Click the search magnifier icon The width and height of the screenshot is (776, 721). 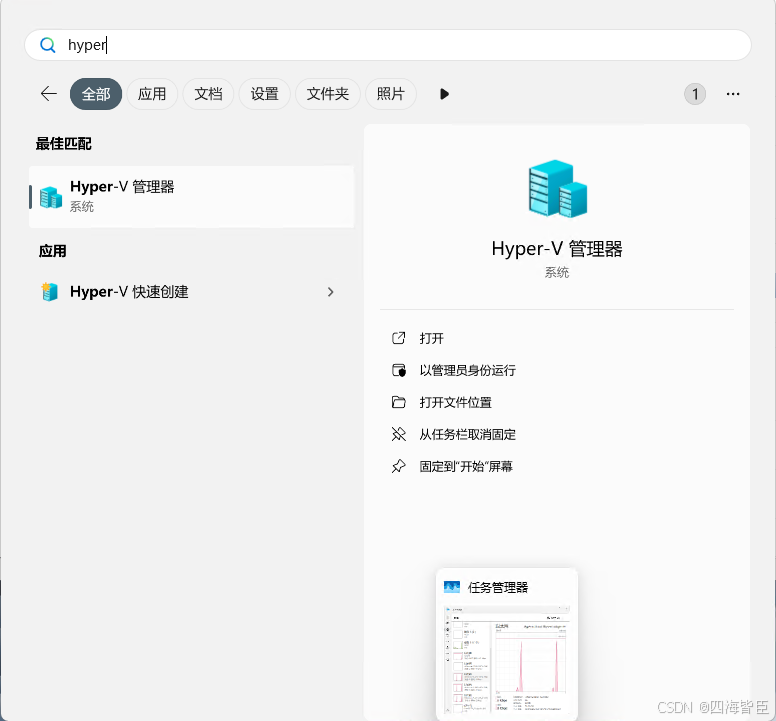coord(47,45)
